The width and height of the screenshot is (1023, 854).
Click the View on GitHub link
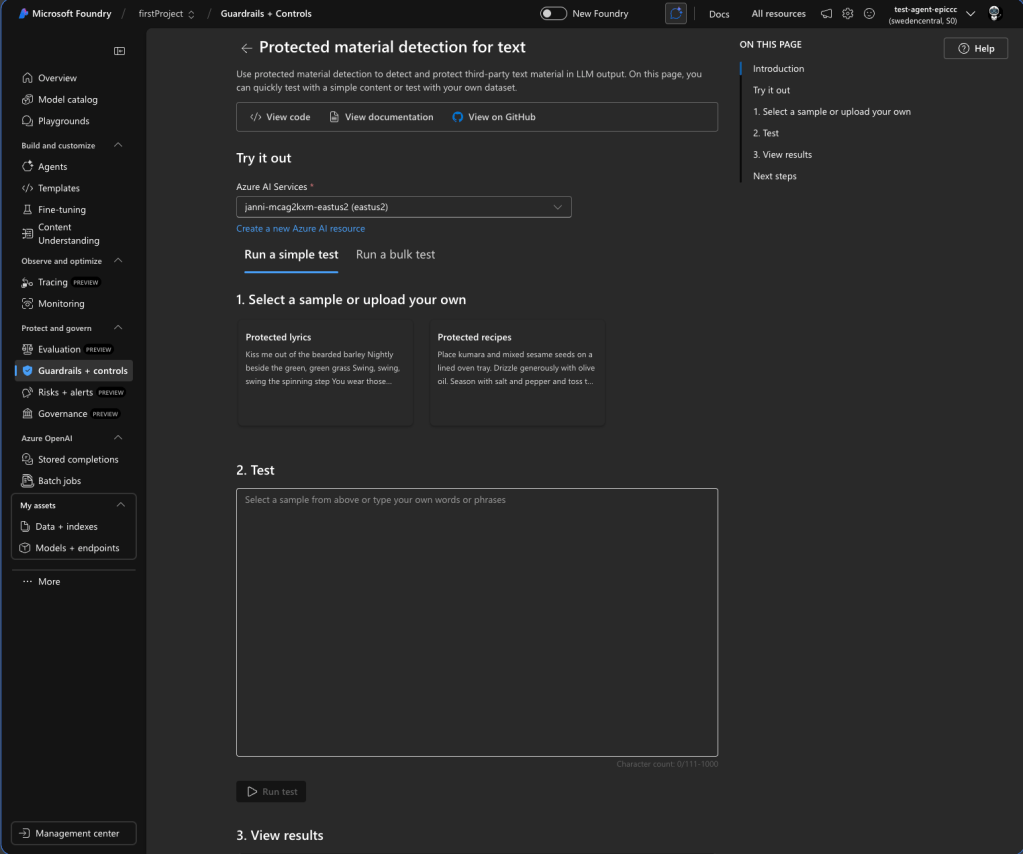pos(493,117)
